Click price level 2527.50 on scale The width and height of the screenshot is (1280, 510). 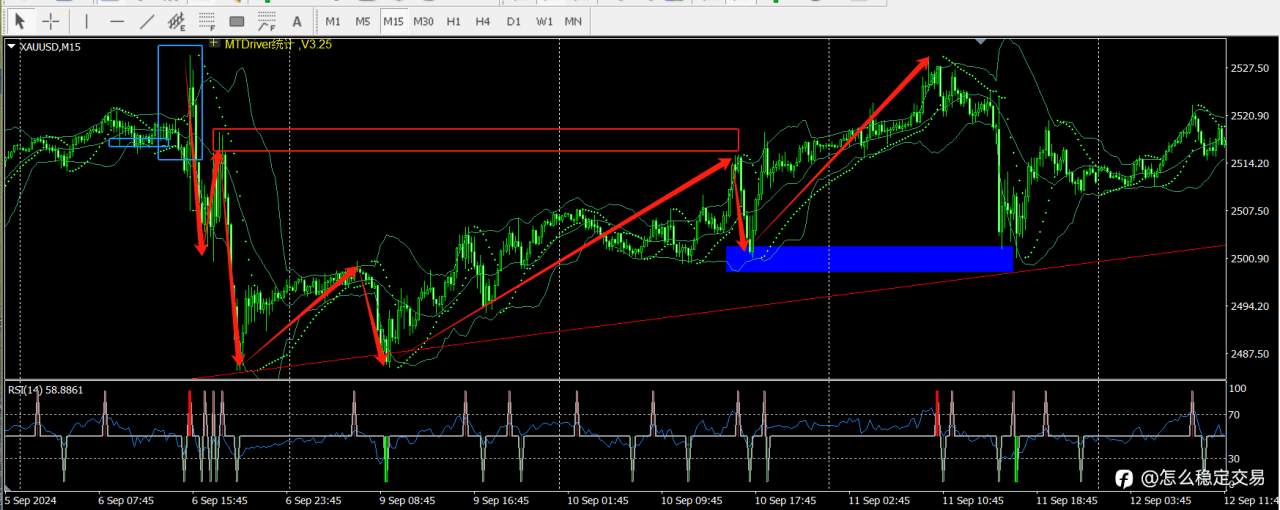[x=1252, y=68]
